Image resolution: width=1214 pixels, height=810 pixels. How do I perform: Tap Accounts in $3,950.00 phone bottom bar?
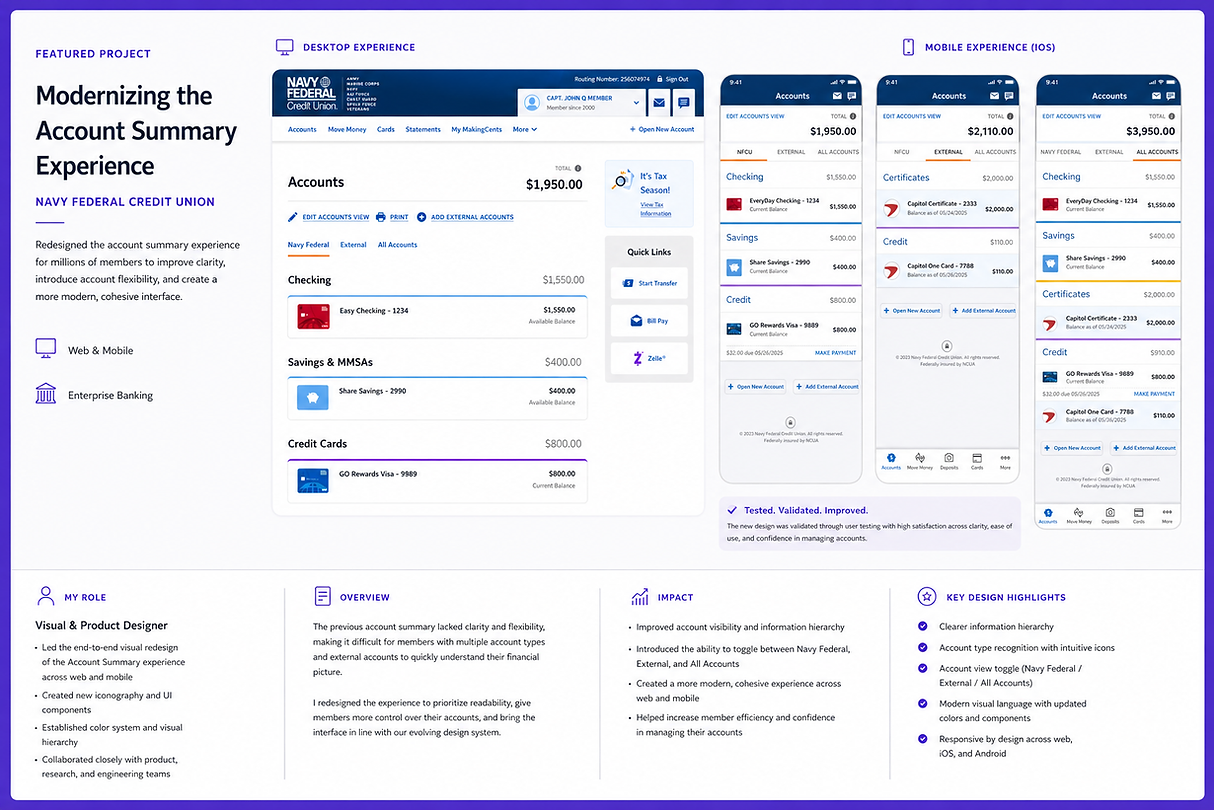coord(1048,515)
